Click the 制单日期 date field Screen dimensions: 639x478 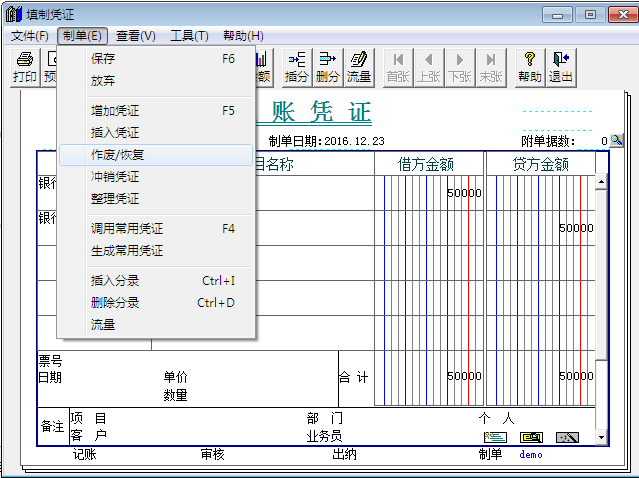click(350, 141)
